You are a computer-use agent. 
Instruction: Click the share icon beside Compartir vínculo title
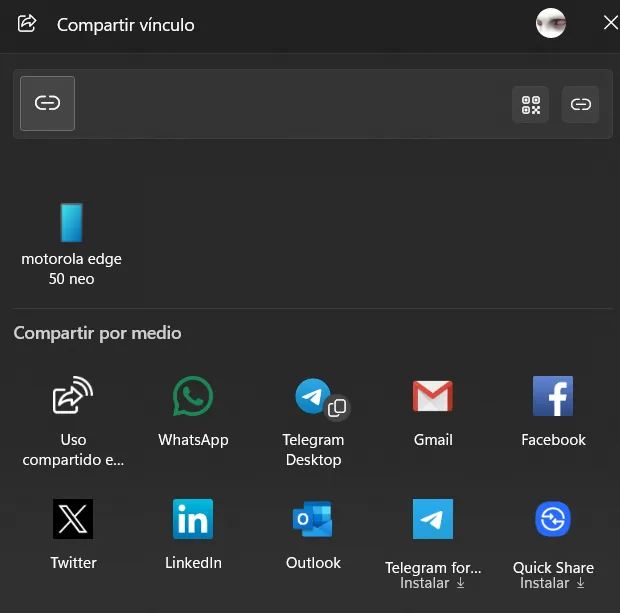(x=27, y=23)
